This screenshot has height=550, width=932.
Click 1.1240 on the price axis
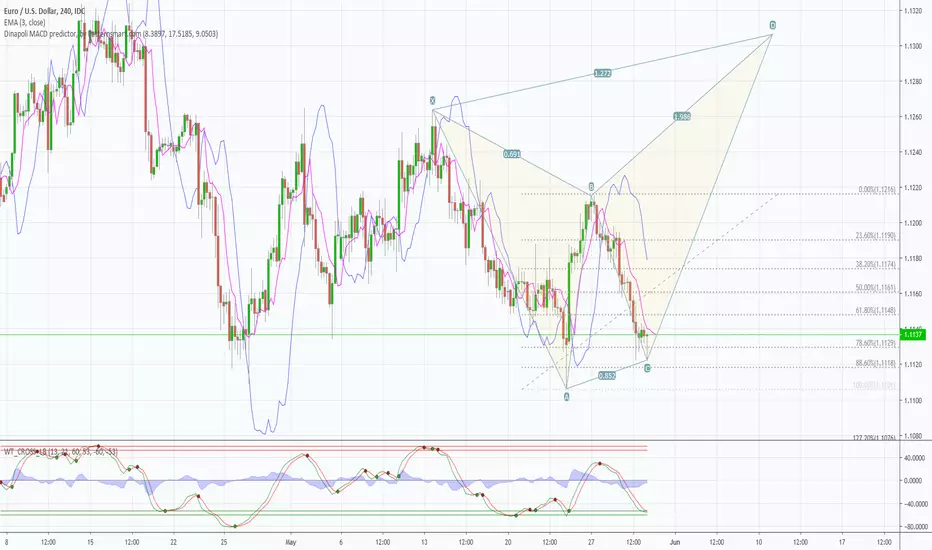click(x=913, y=152)
